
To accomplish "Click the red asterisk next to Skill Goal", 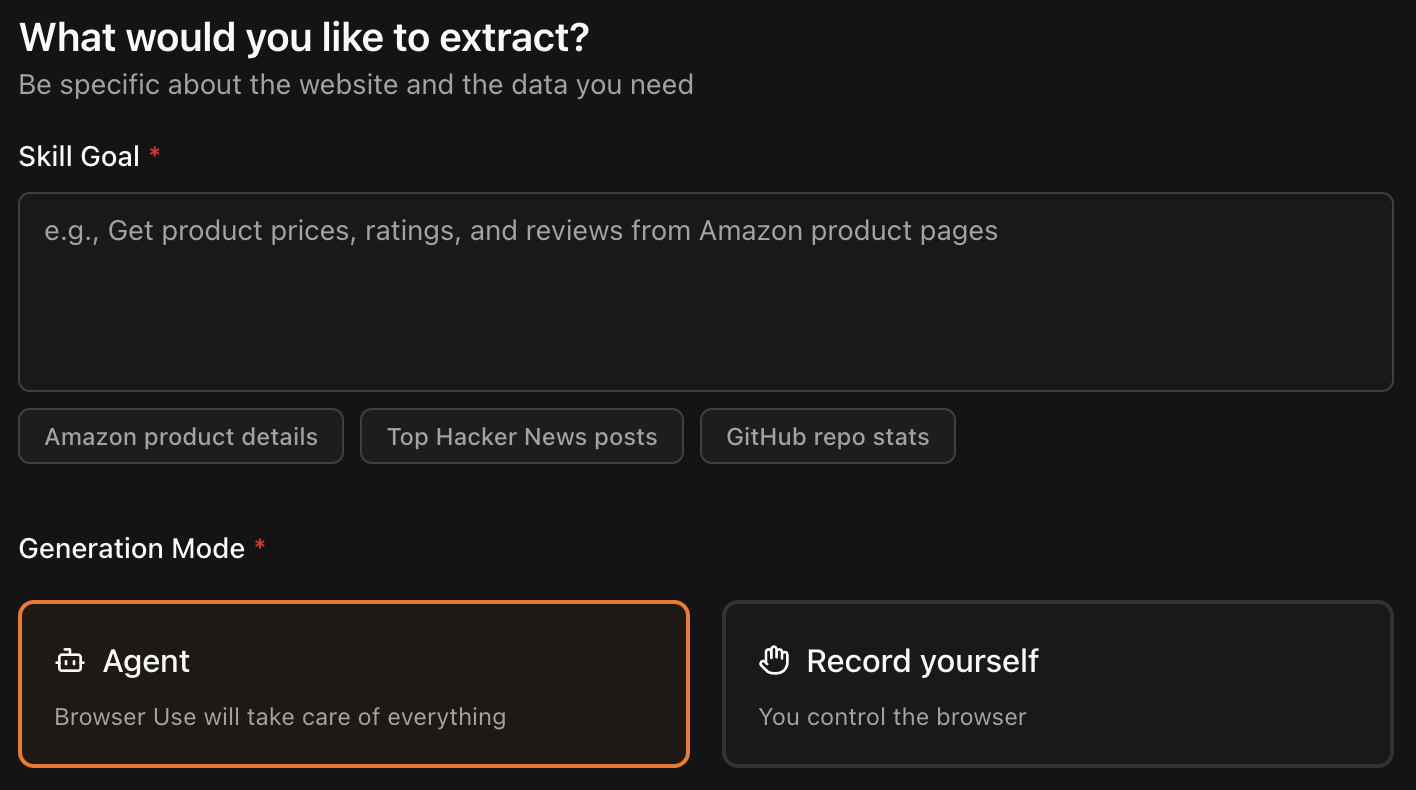I will pyautogui.click(x=154, y=154).
